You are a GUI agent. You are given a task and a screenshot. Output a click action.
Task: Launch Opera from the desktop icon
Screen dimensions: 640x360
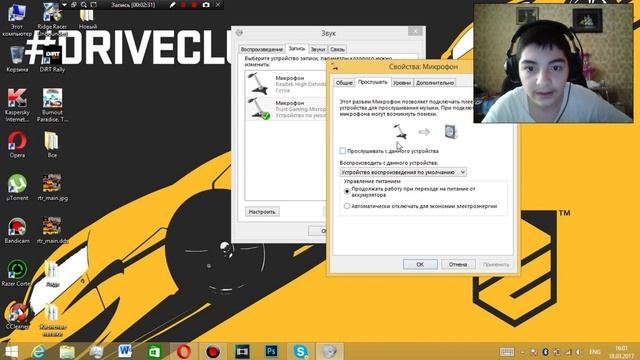pyautogui.click(x=17, y=144)
